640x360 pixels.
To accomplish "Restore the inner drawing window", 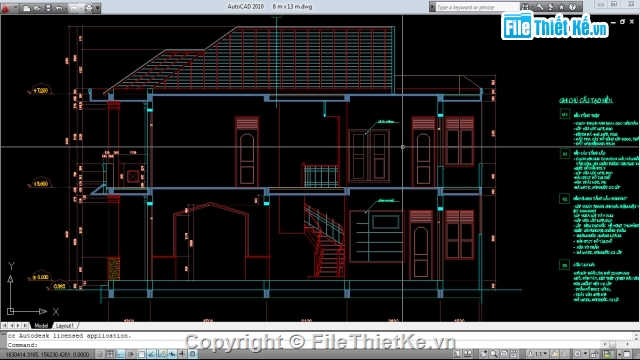I will click(x=622, y=22).
